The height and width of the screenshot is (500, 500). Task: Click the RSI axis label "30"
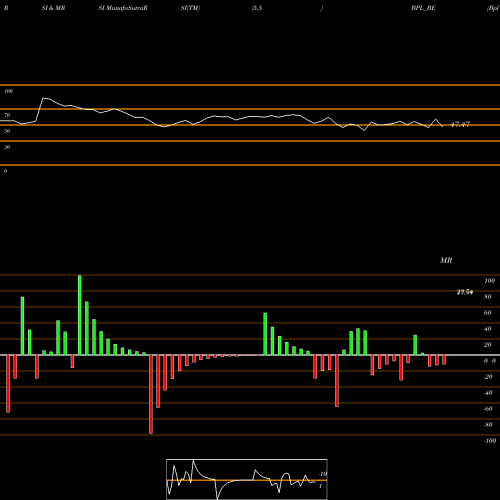[7, 147]
